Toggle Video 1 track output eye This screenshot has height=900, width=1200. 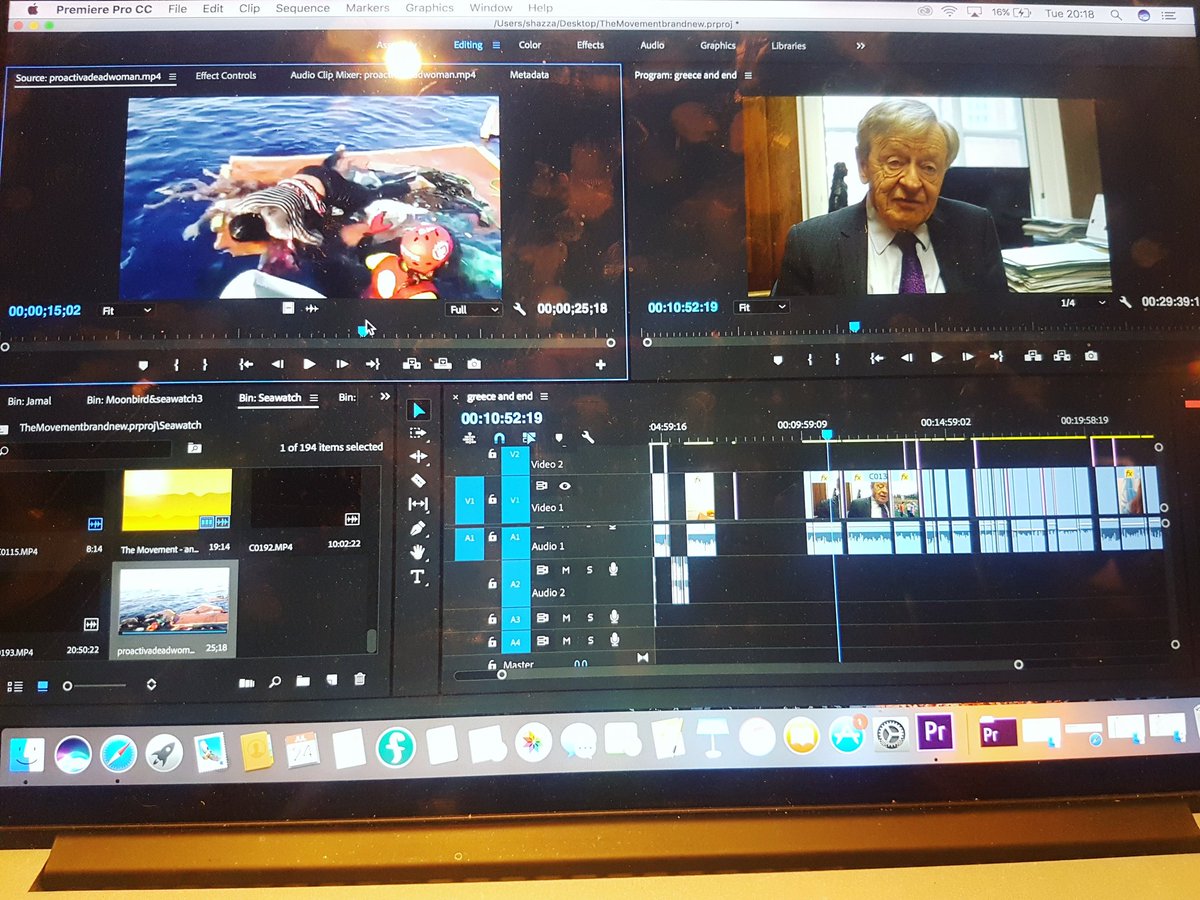(565, 486)
